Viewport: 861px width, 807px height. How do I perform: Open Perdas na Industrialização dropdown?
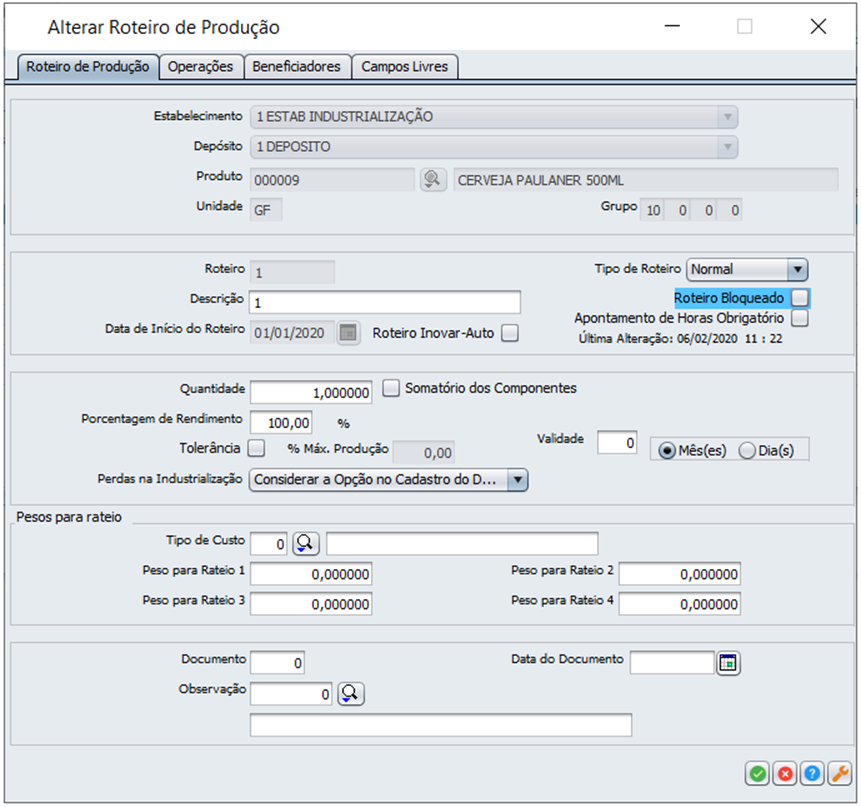pos(389,480)
